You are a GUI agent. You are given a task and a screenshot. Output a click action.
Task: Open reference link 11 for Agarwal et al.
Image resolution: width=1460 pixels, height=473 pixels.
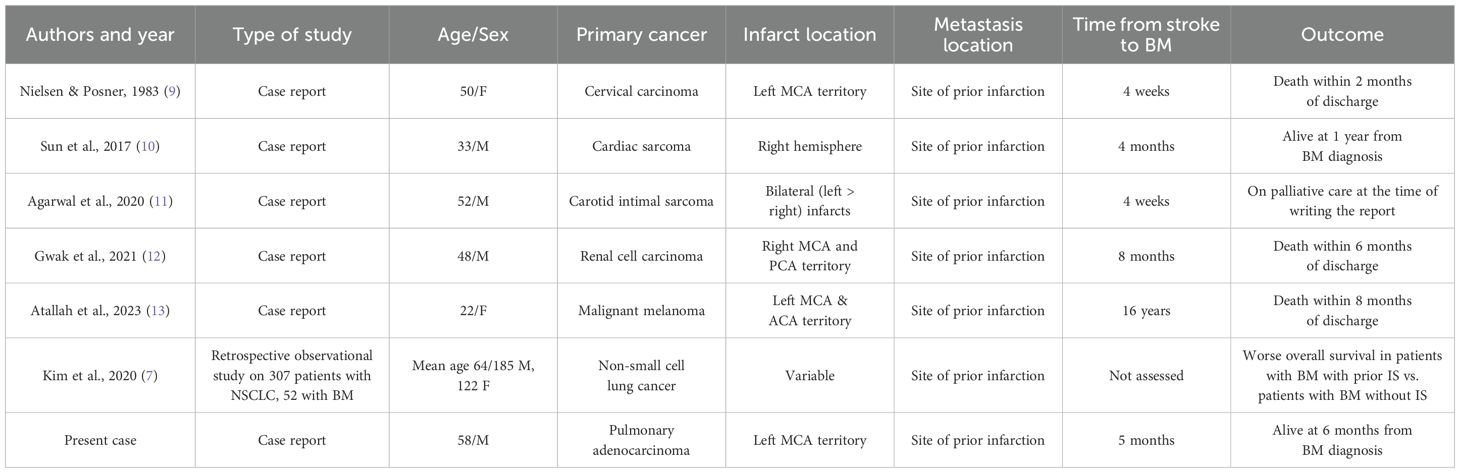[159, 201]
